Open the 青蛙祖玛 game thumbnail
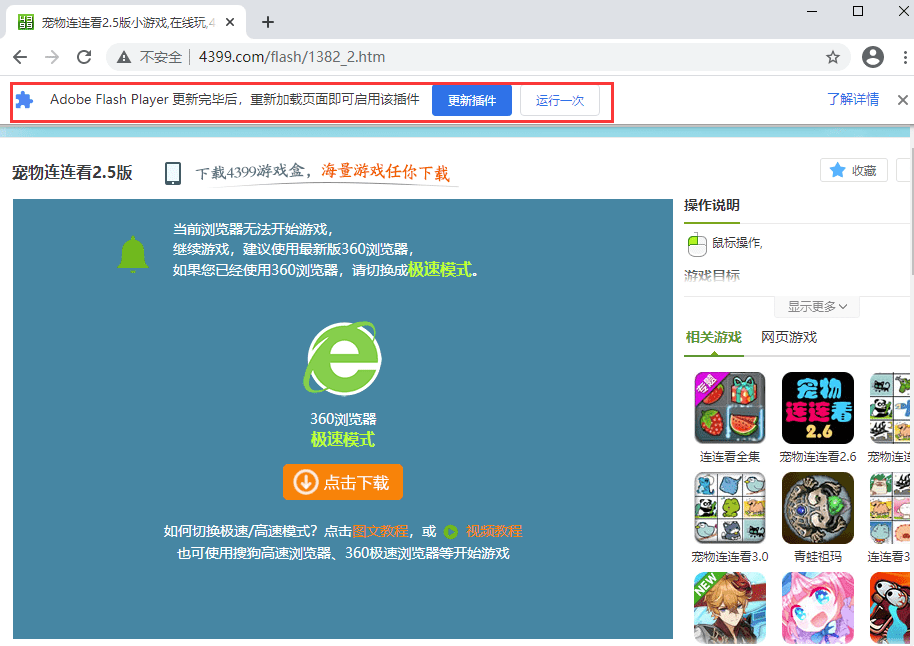This screenshot has width=914, height=646. pos(817,508)
